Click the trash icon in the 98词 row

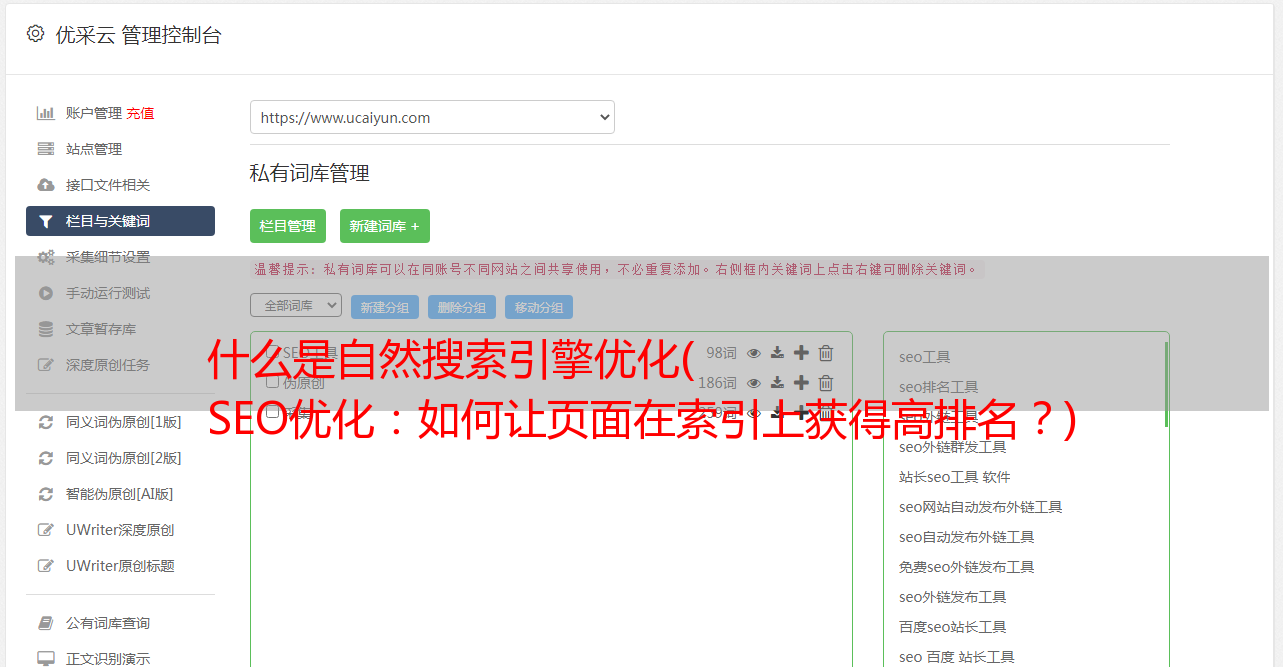[826, 353]
